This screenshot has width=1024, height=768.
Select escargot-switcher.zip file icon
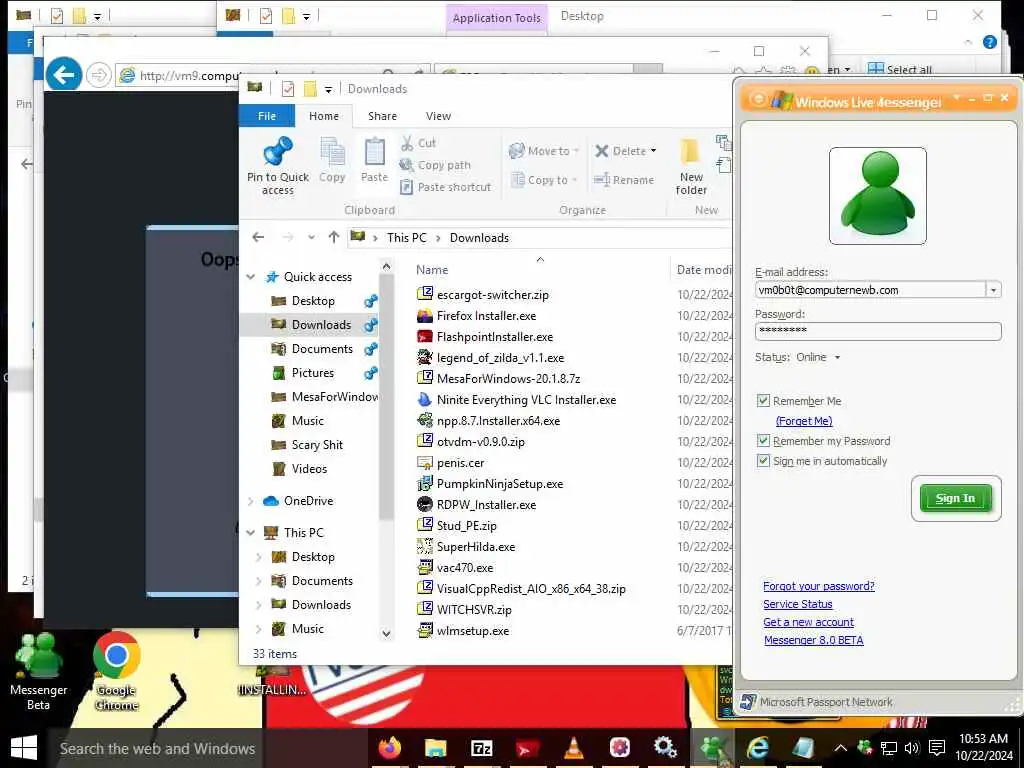(x=424, y=294)
